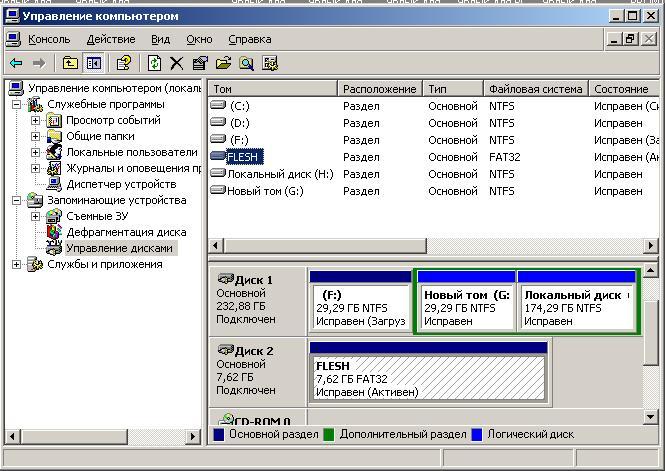Toggle the console tree show/hide button
Viewport: 665px width, 471px height.
click(x=93, y=63)
